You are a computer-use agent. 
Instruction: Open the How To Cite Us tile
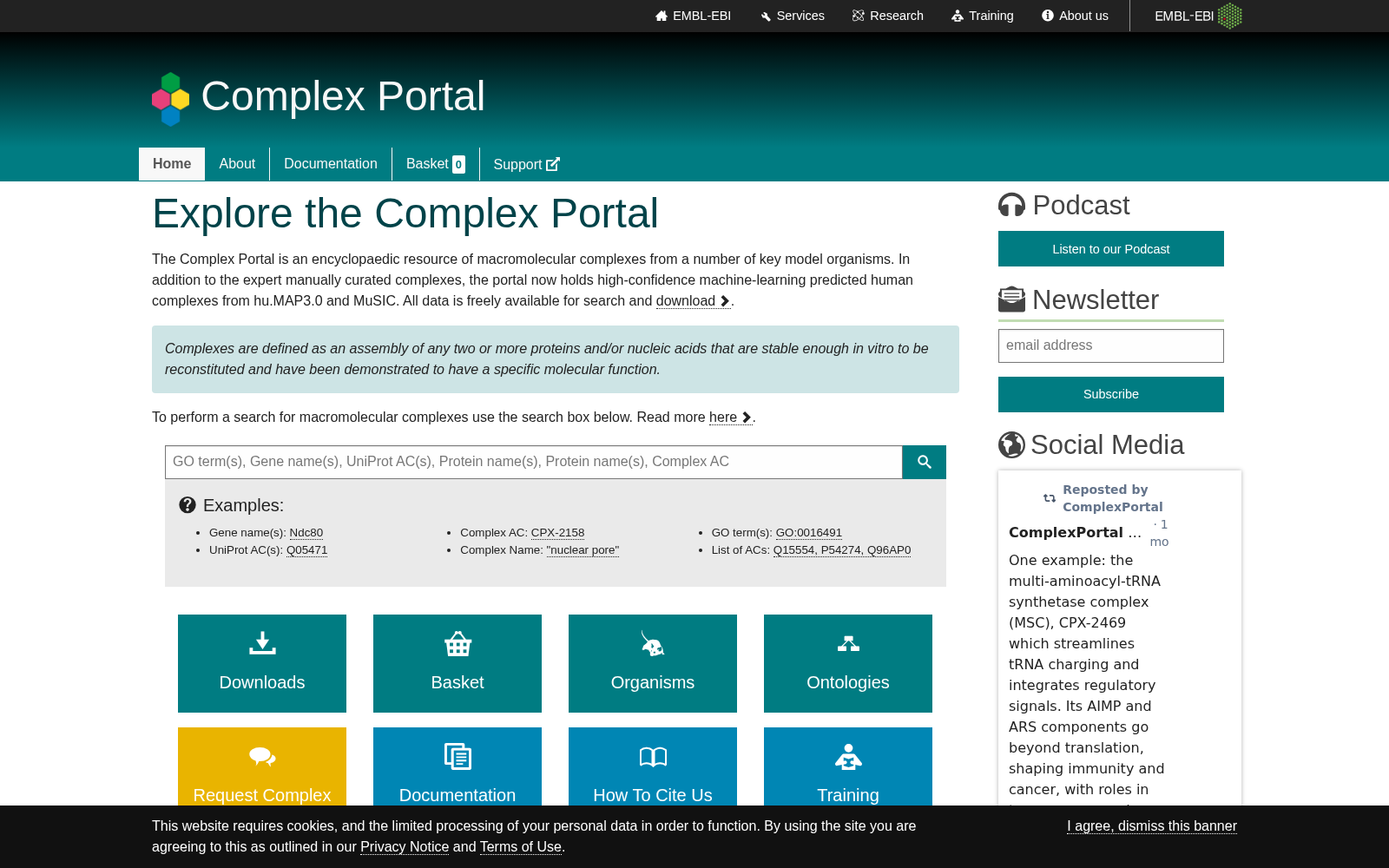click(x=653, y=766)
